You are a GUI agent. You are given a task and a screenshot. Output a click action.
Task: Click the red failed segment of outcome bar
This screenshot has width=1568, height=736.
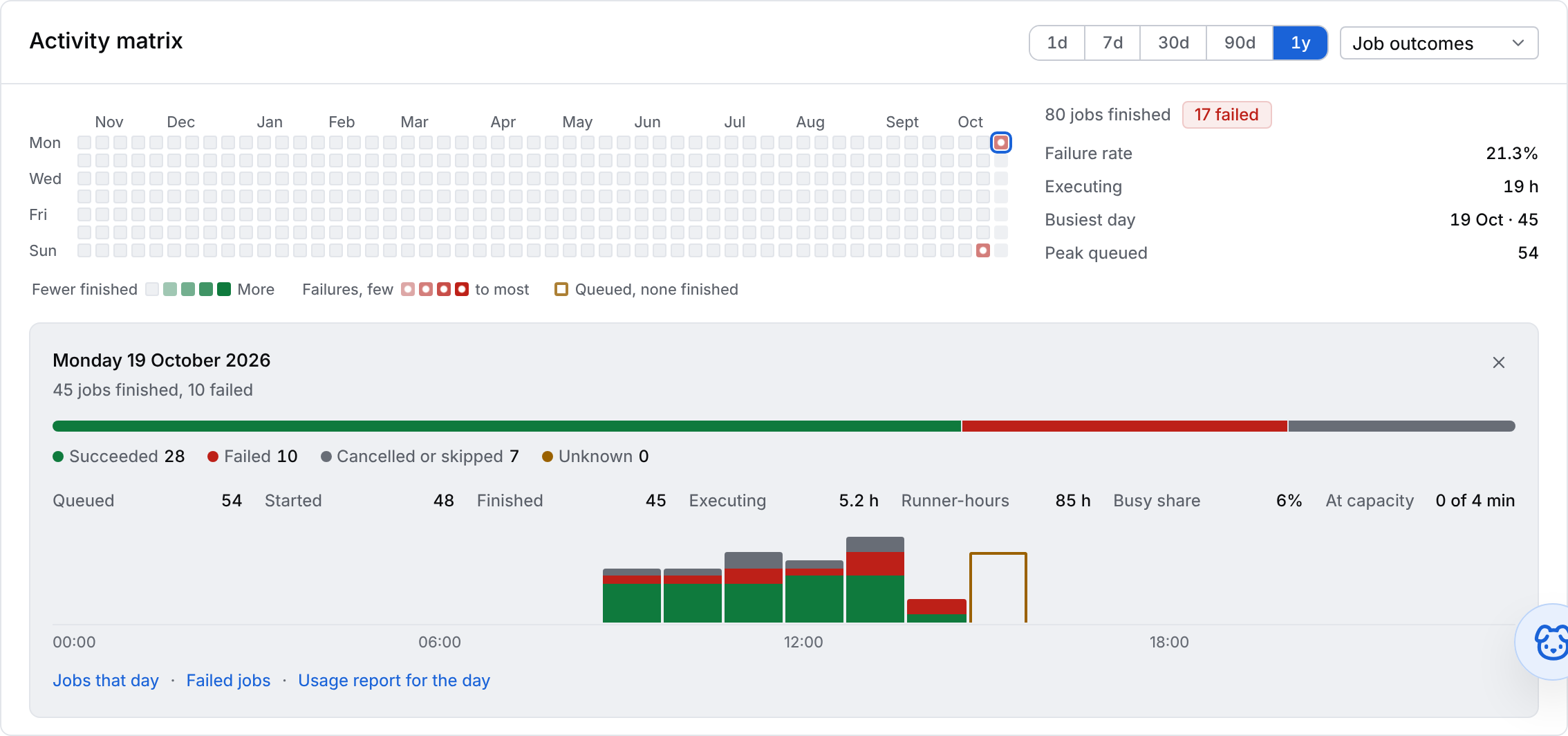coord(1124,426)
